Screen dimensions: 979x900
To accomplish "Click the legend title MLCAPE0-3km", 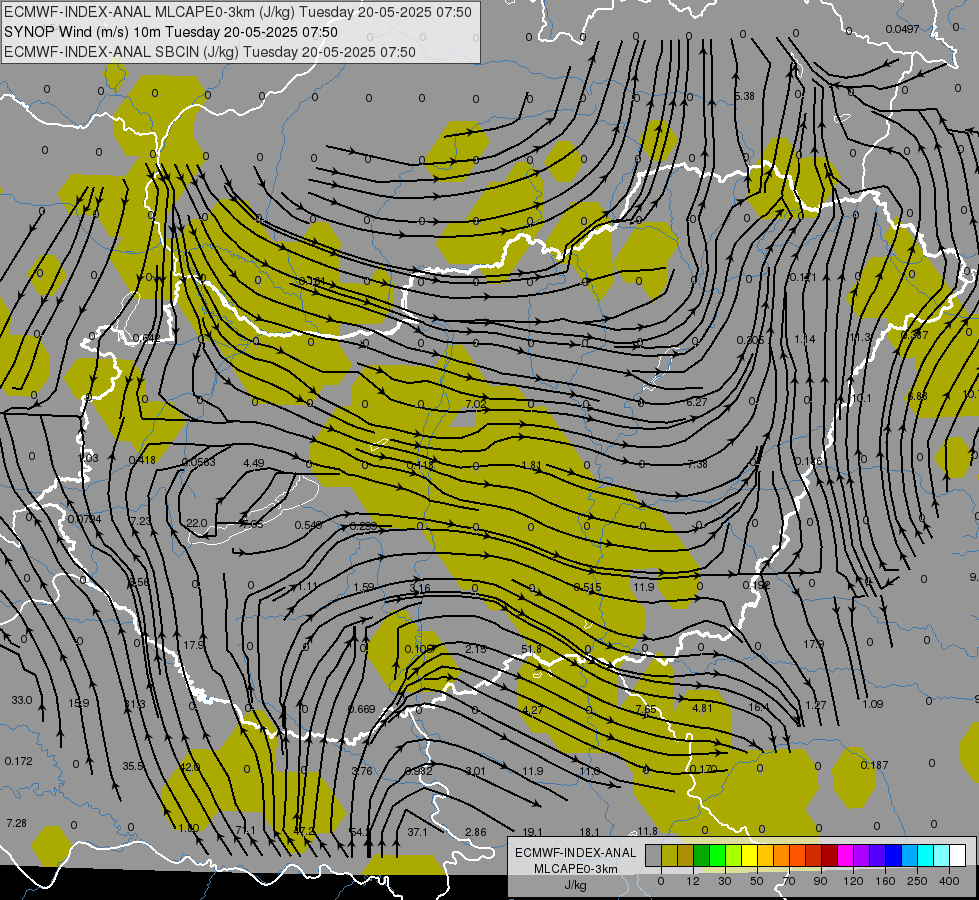I will (x=575, y=869).
